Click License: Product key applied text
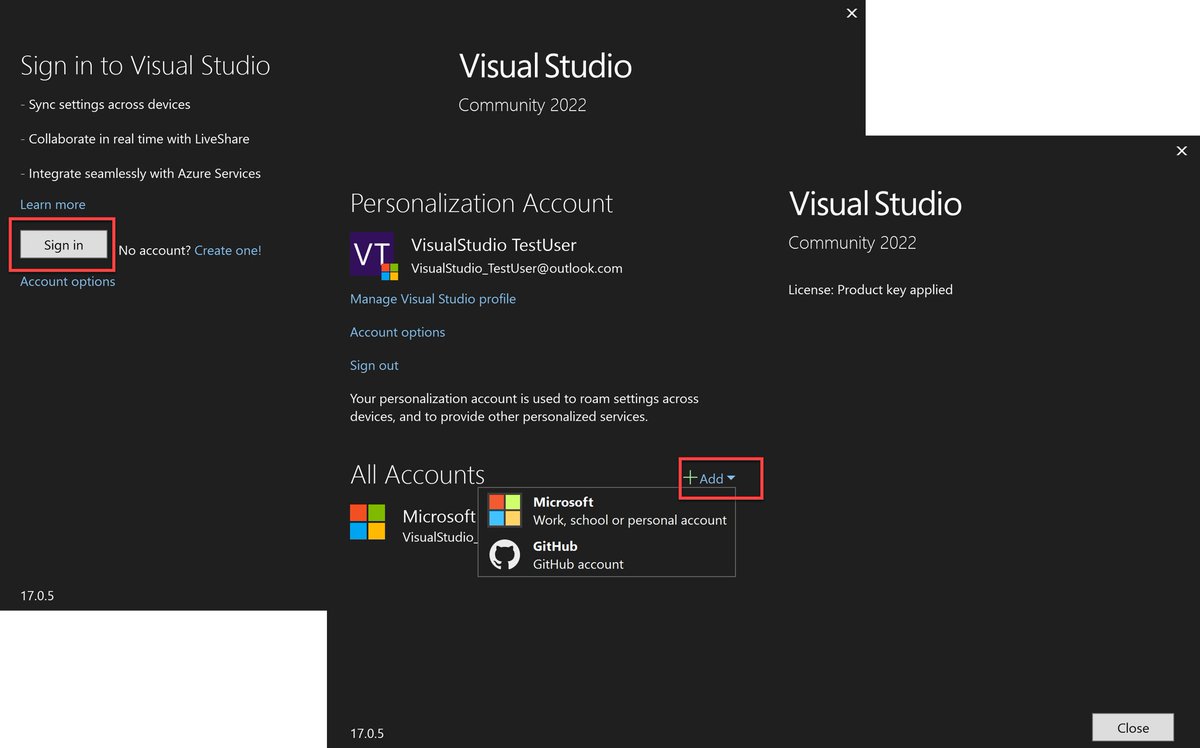Image resolution: width=1200 pixels, height=748 pixels. [870, 290]
